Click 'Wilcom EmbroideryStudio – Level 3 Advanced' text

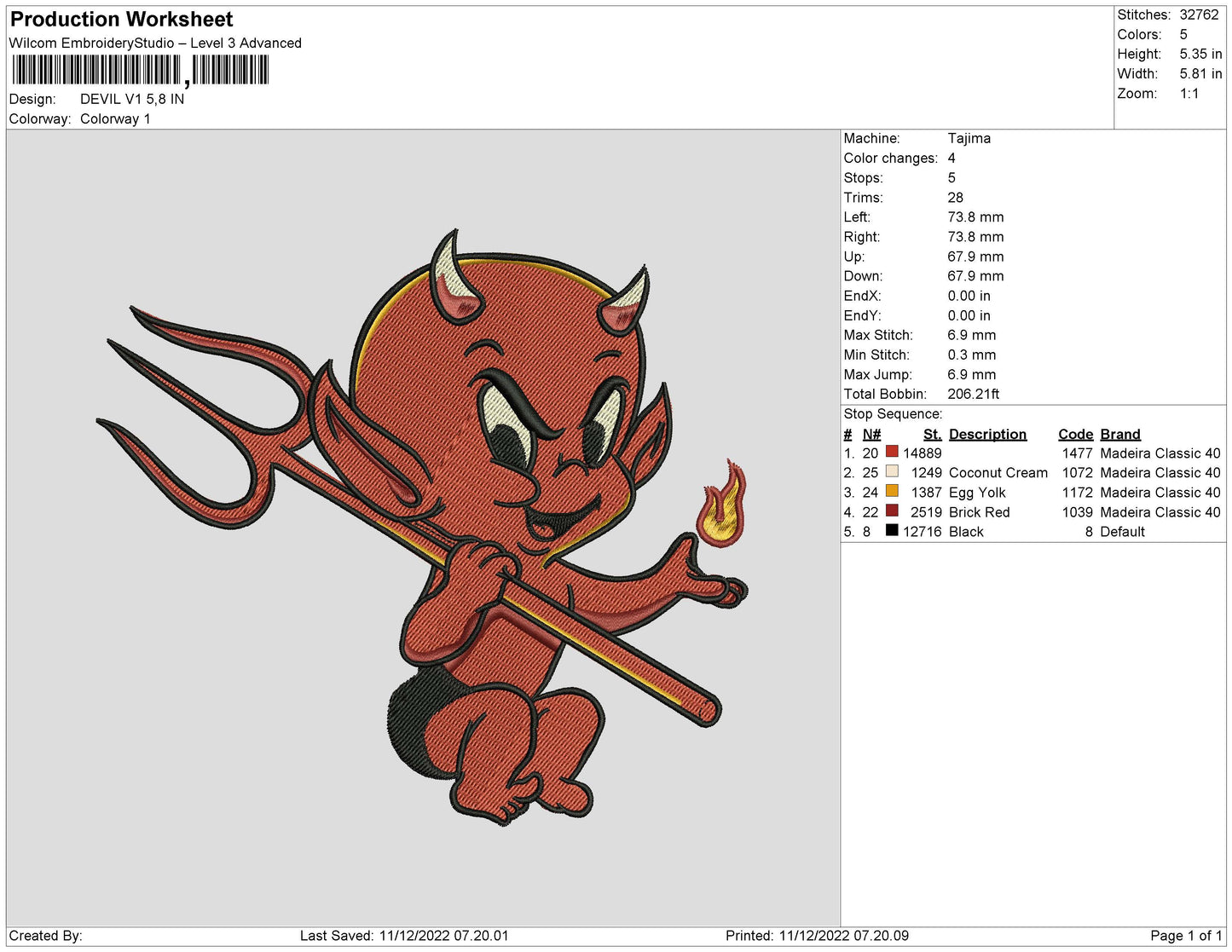click(x=155, y=43)
